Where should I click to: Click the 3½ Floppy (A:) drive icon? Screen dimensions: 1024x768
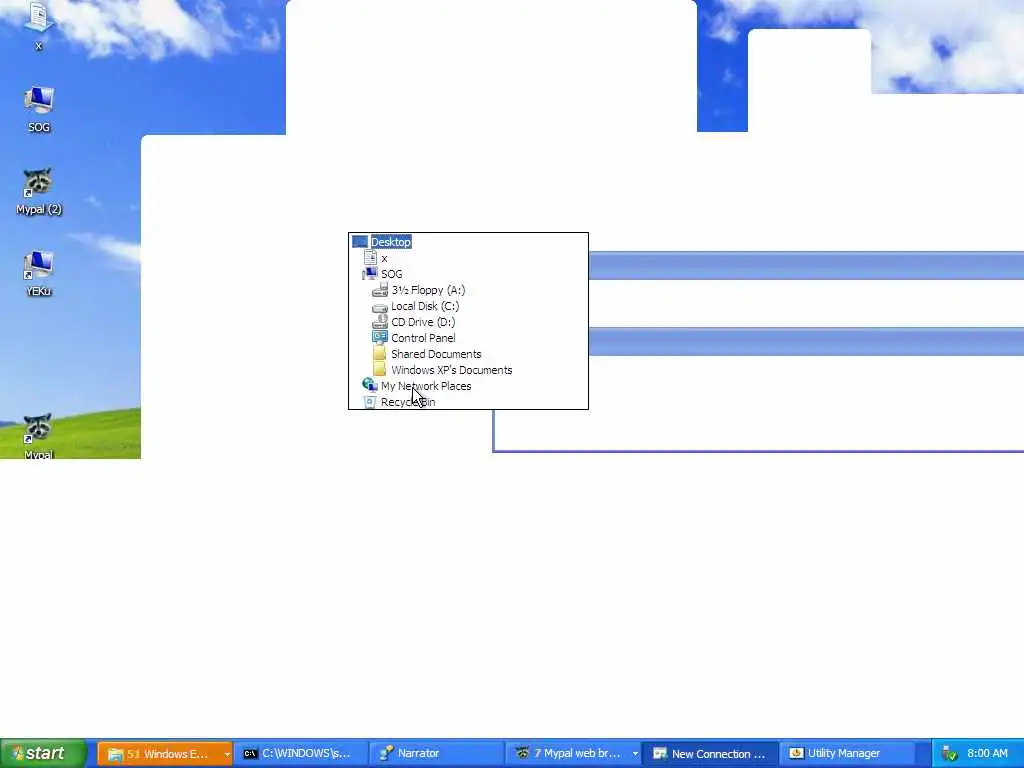(379, 290)
